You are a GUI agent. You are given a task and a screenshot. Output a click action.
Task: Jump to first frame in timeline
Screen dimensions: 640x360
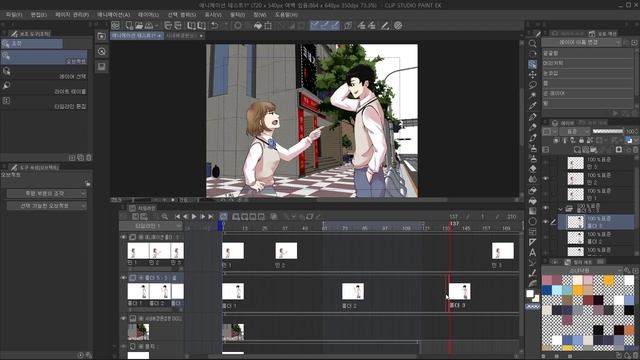click(177, 216)
